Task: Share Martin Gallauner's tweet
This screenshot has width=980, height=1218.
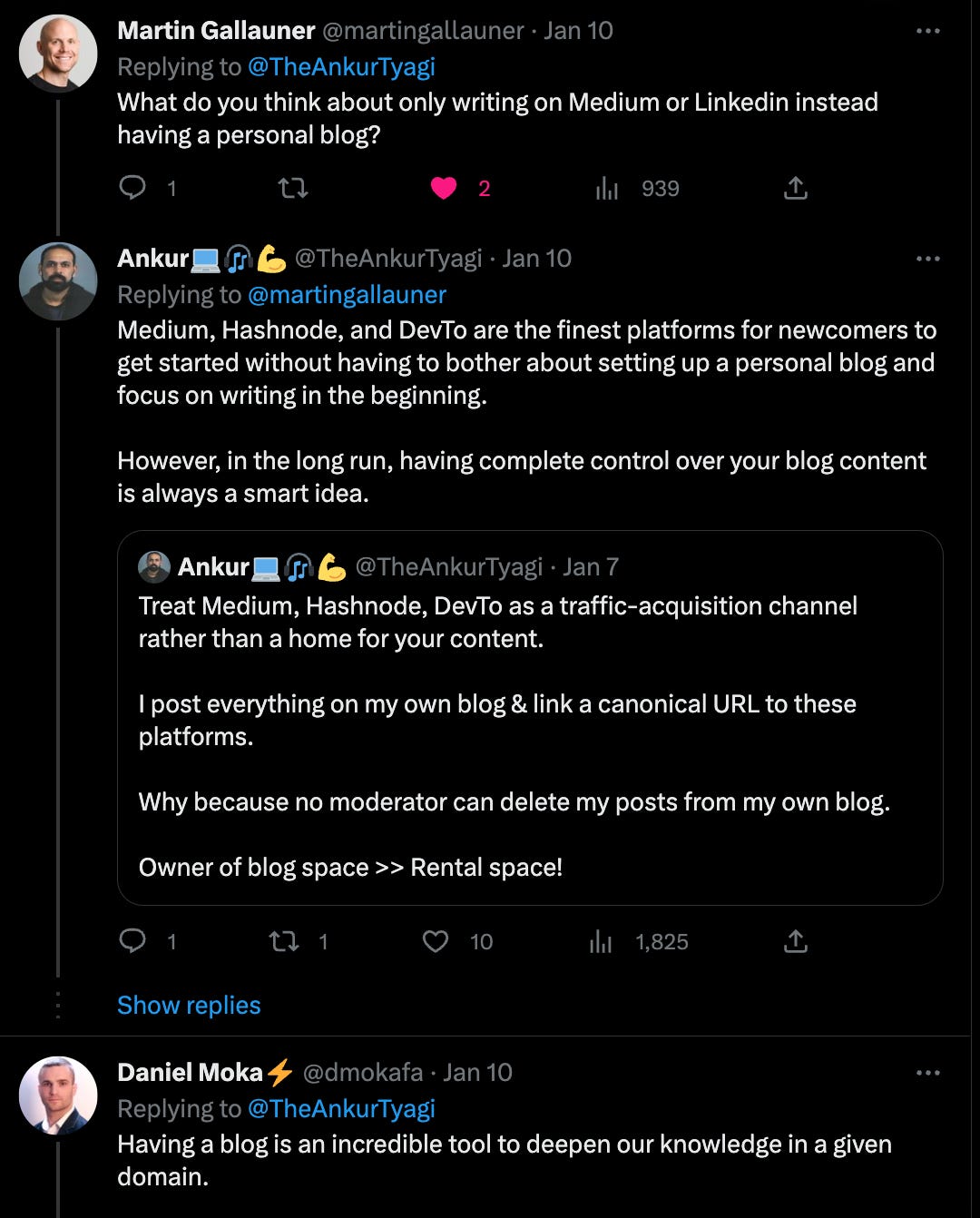Action: (x=796, y=188)
